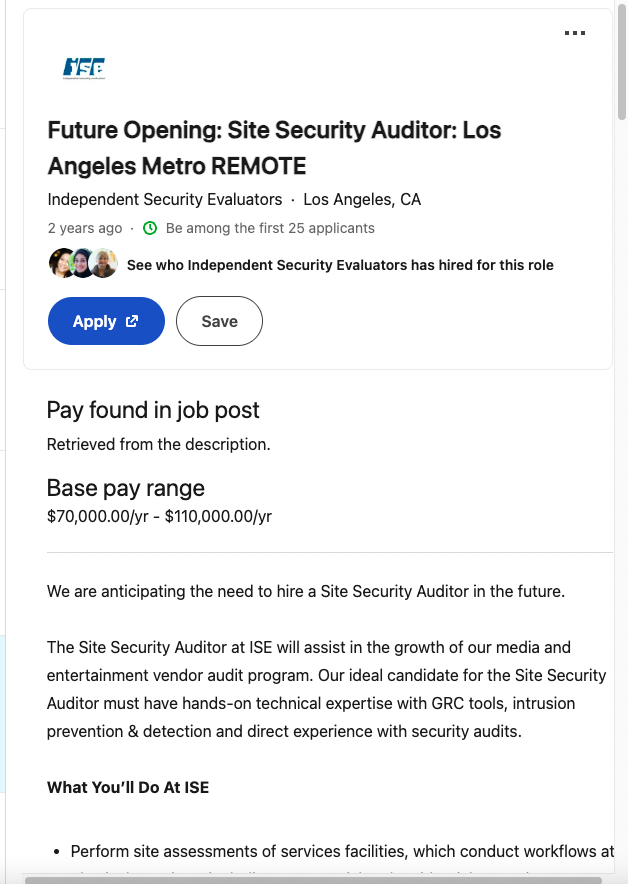Click the profile photos of hired employees
Screen dimensions: 628x884
[x=82, y=264]
